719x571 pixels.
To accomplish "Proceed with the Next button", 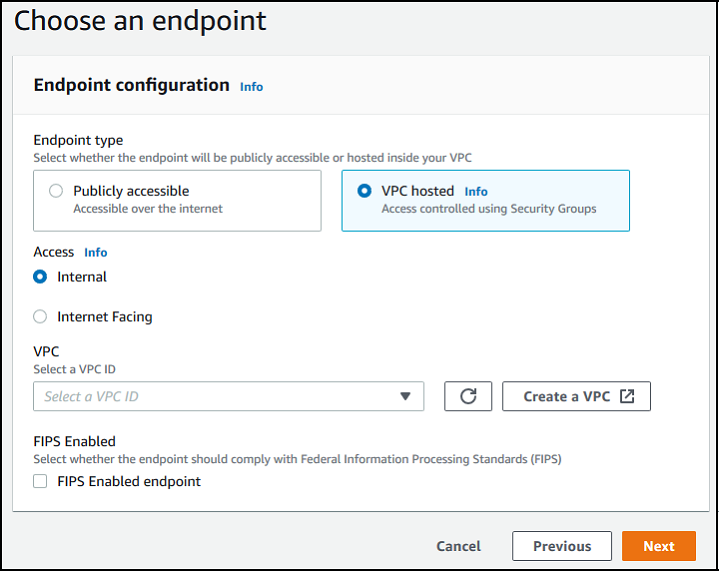I will pos(659,546).
